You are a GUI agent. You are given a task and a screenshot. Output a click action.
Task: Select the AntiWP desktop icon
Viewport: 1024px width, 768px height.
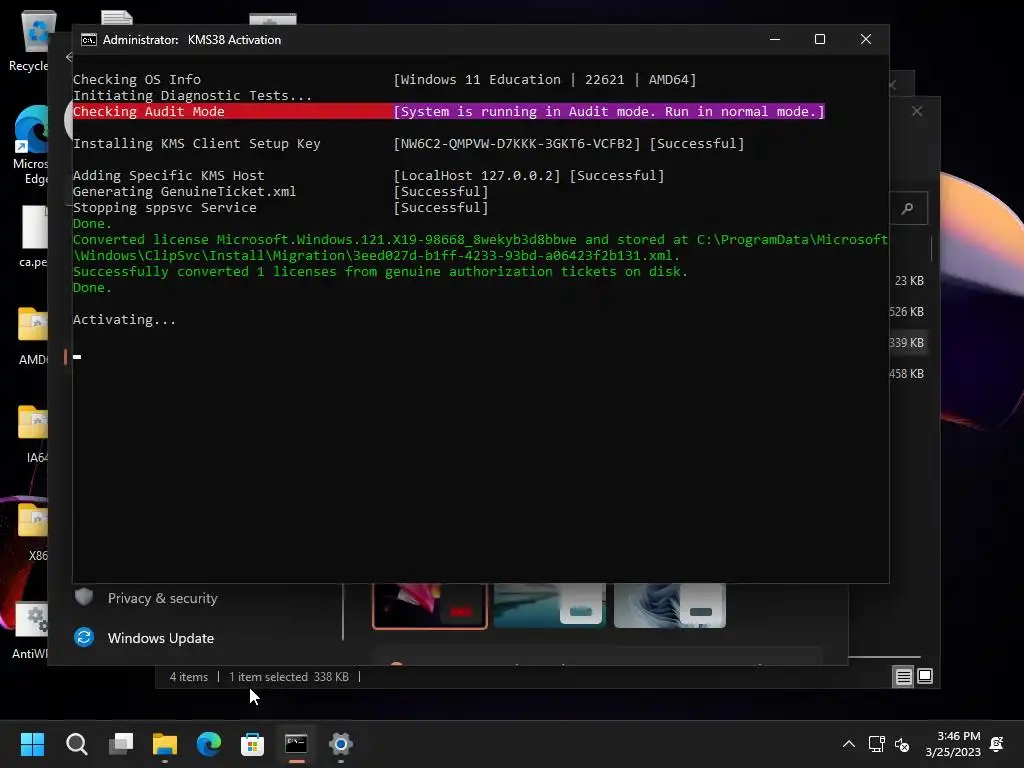pos(30,631)
